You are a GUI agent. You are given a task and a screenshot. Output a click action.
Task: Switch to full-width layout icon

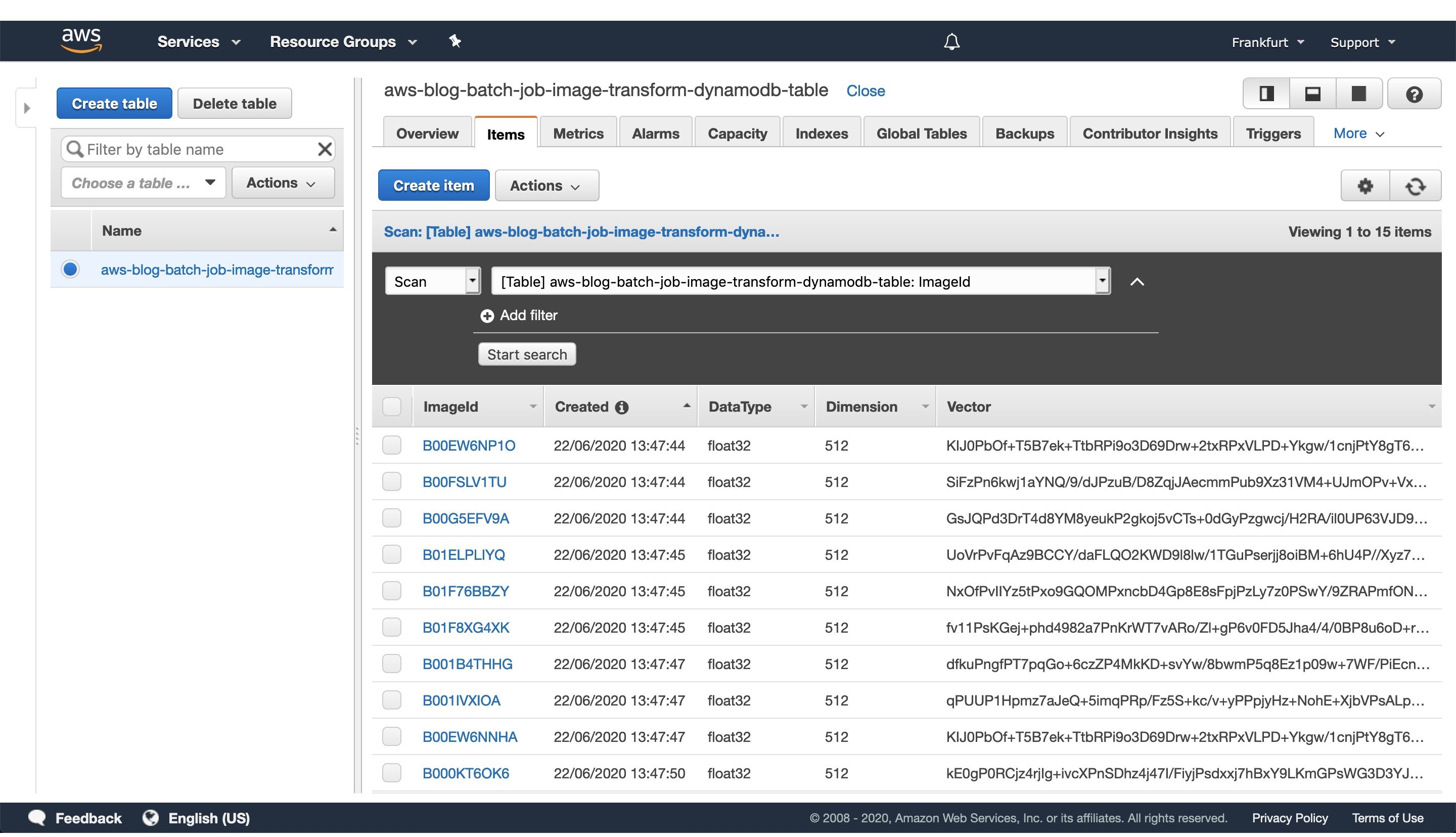pos(1359,94)
